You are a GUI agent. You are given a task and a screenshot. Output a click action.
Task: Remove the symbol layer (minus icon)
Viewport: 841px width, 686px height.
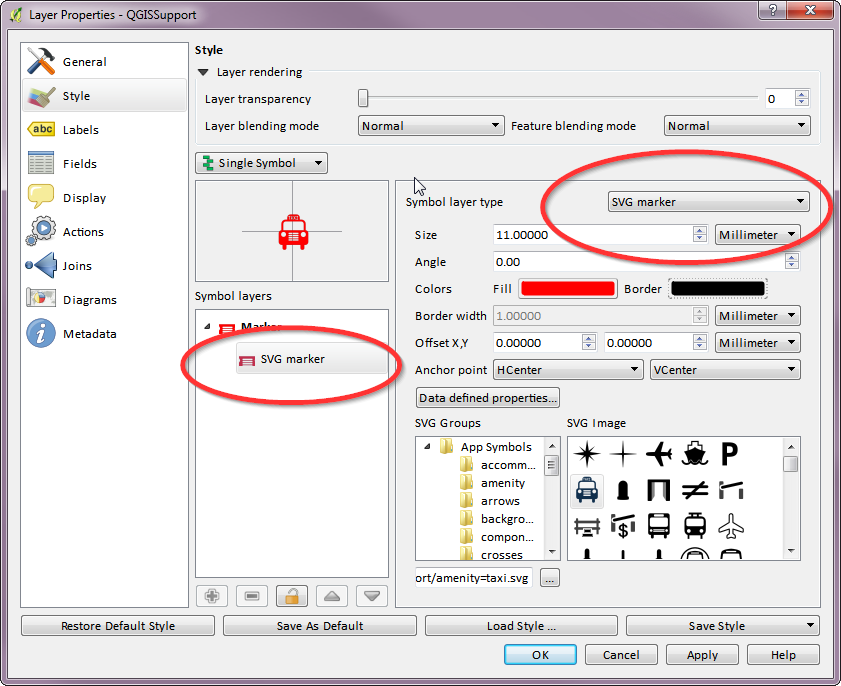(252, 595)
